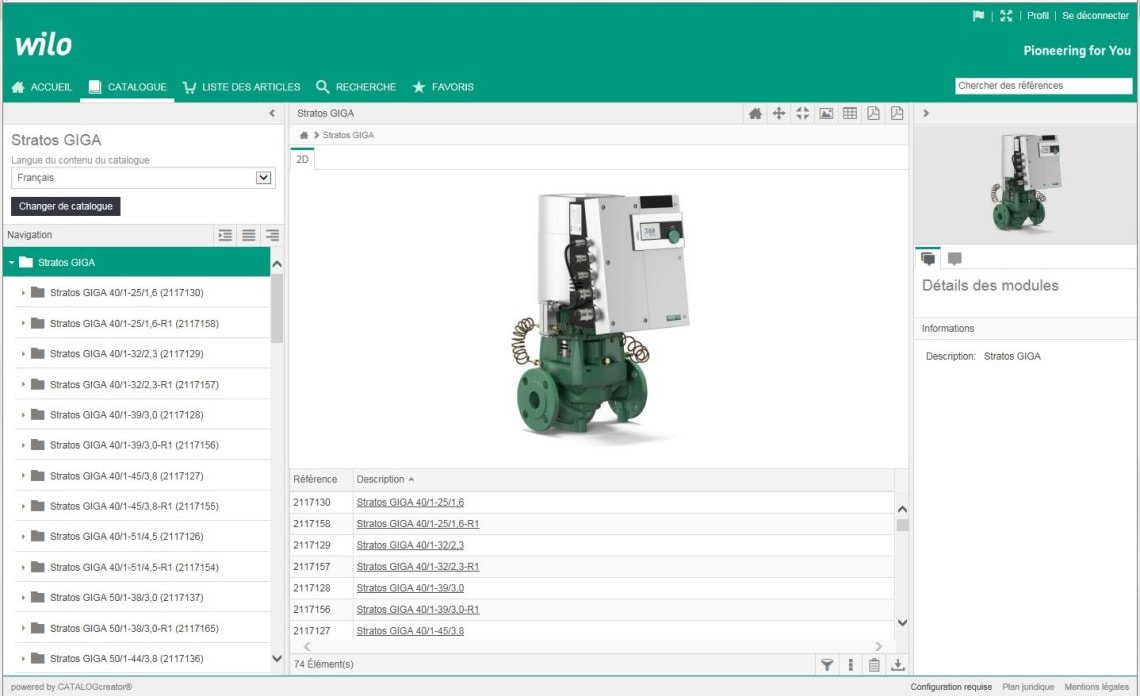The height and width of the screenshot is (696, 1140).
Task: Click the table view icon in toolbar
Action: click(x=850, y=113)
